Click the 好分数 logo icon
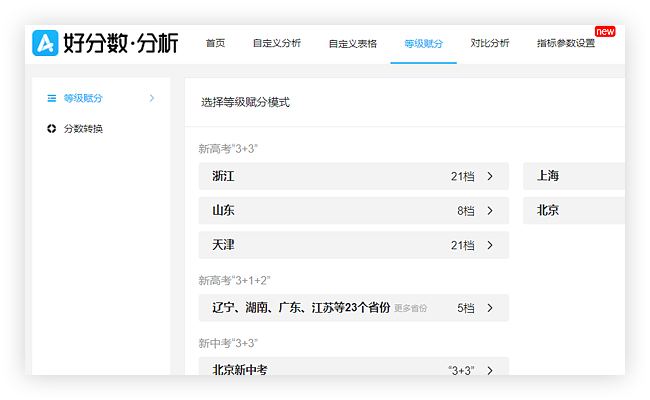This screenshot has height=400, width=650. 45,43
